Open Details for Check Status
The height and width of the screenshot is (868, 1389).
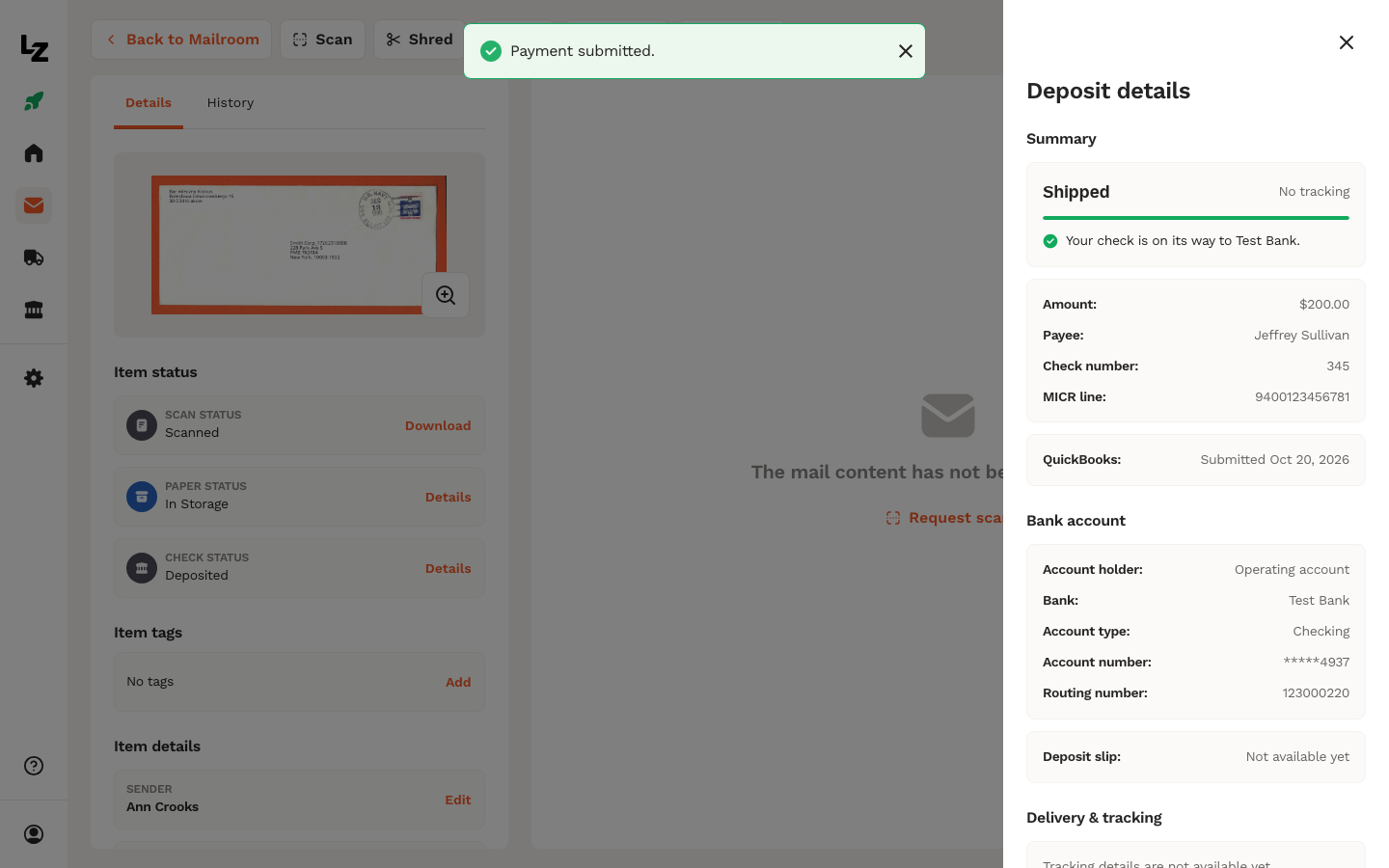pos(449,569)
